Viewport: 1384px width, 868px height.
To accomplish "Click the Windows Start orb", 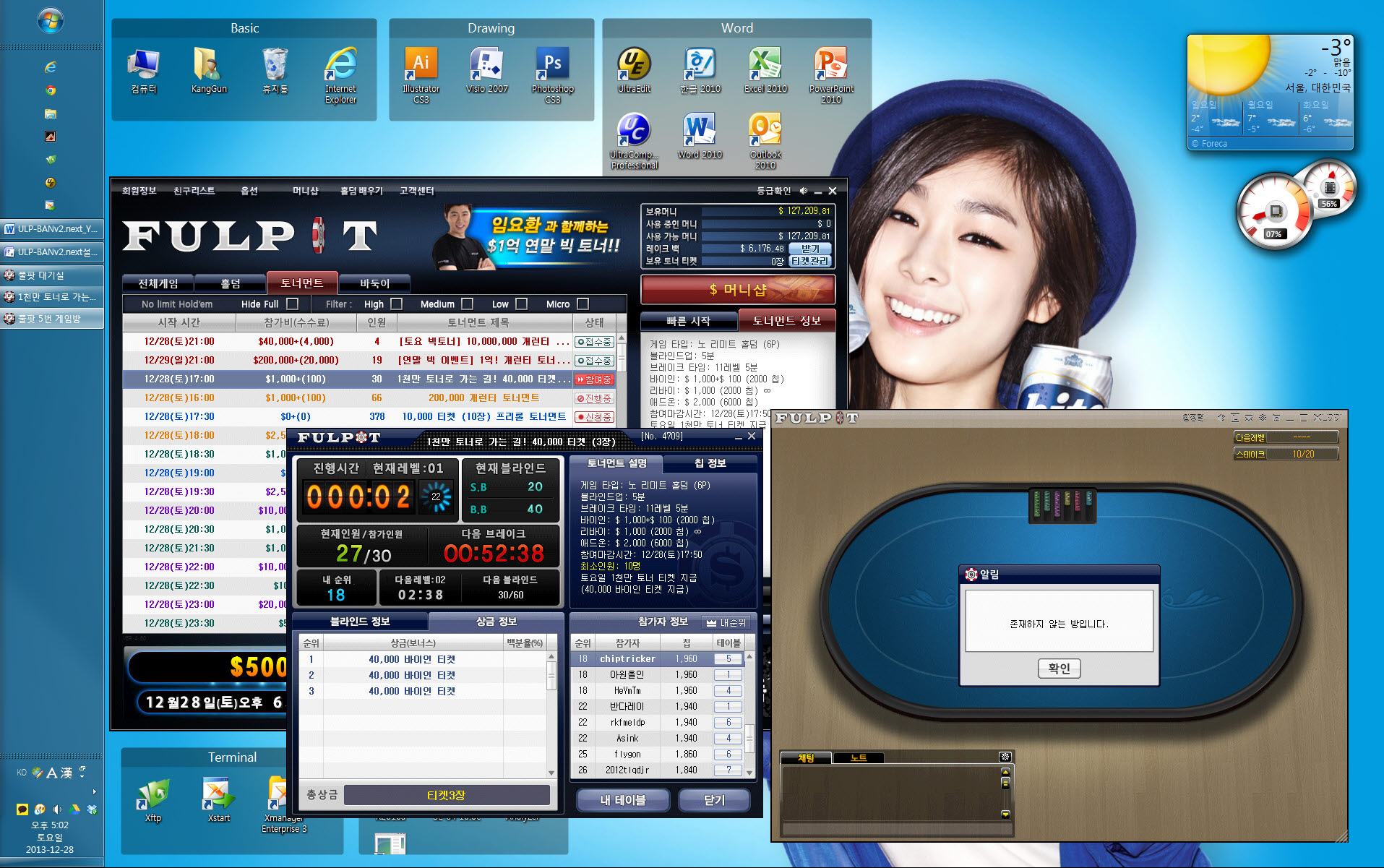I will coord(51,20).
